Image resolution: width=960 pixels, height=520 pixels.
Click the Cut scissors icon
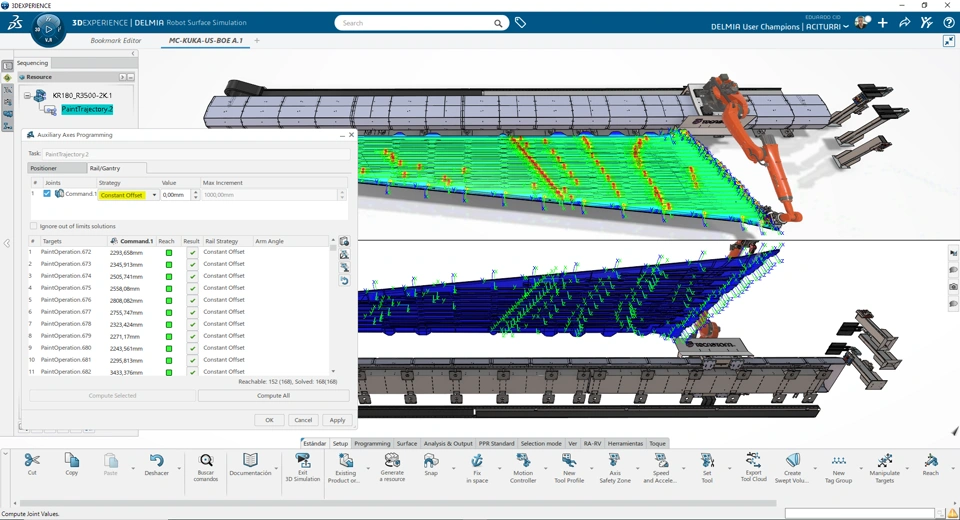[32, 461]
